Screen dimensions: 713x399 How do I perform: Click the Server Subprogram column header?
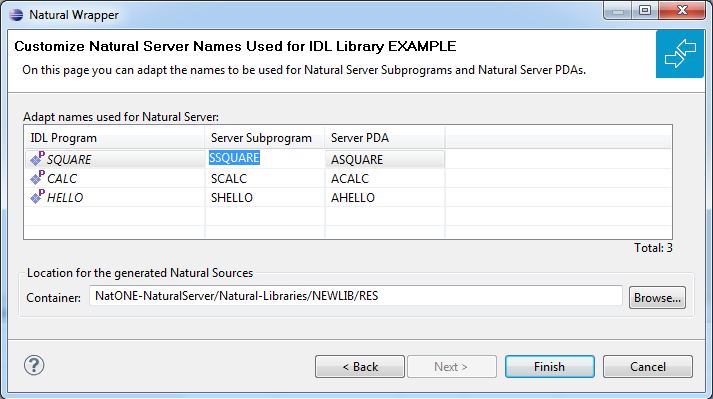pos(265,138)
